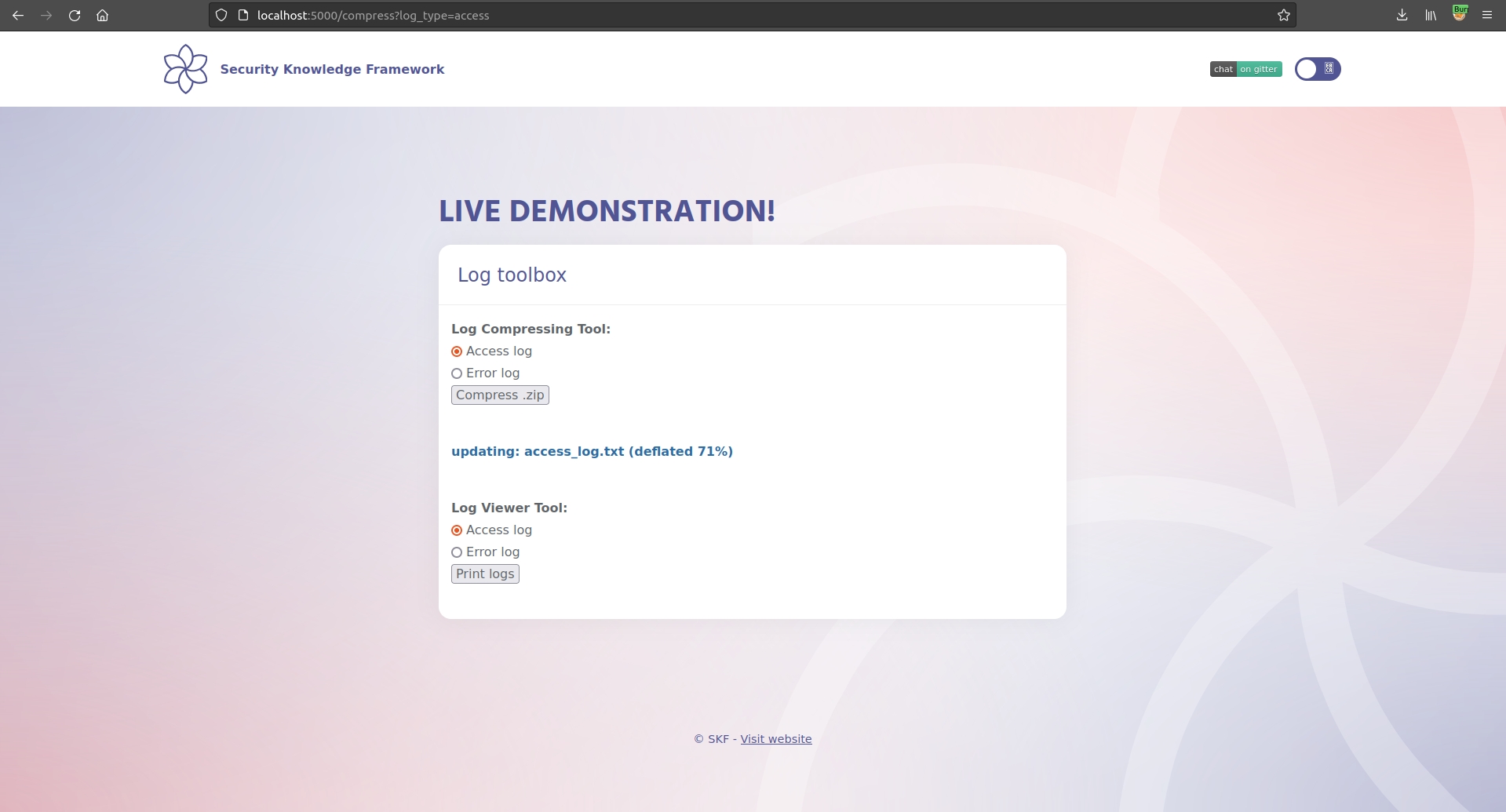Reload the current page
This screenshot has width=1506, height=812.
(x=75, y=16)
